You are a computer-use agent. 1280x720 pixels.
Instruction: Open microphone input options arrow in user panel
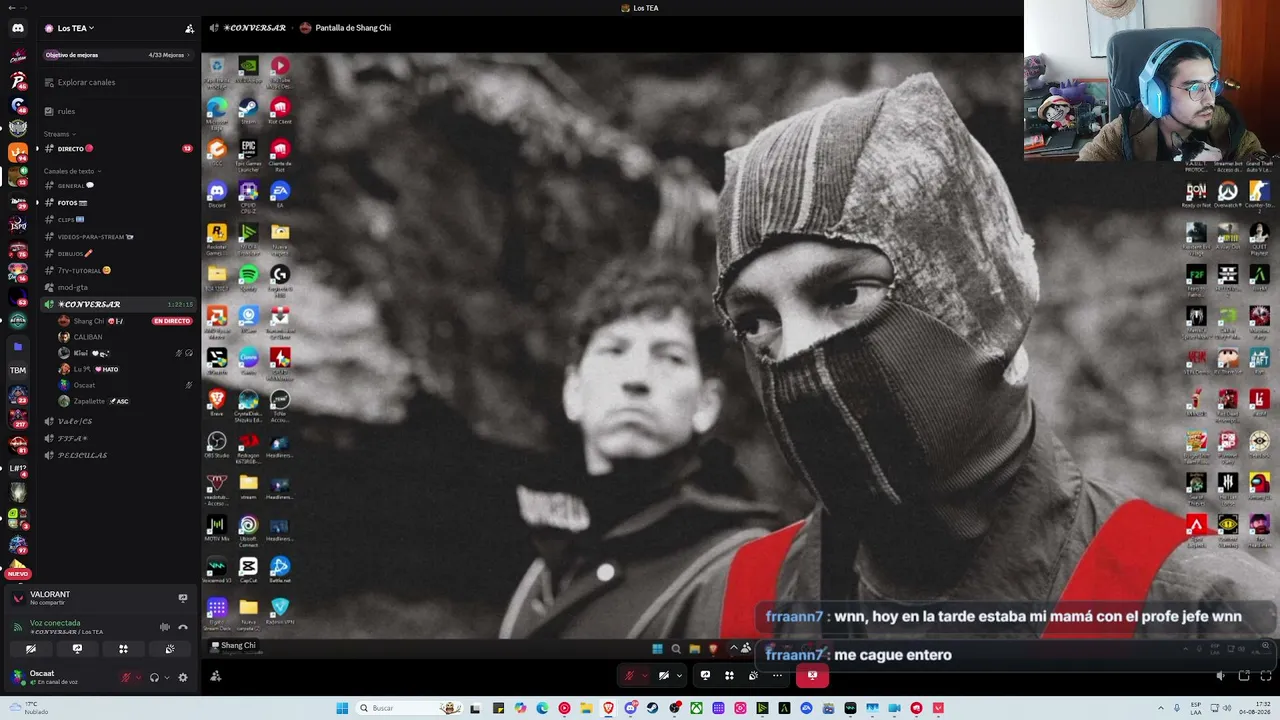point(138,677)
